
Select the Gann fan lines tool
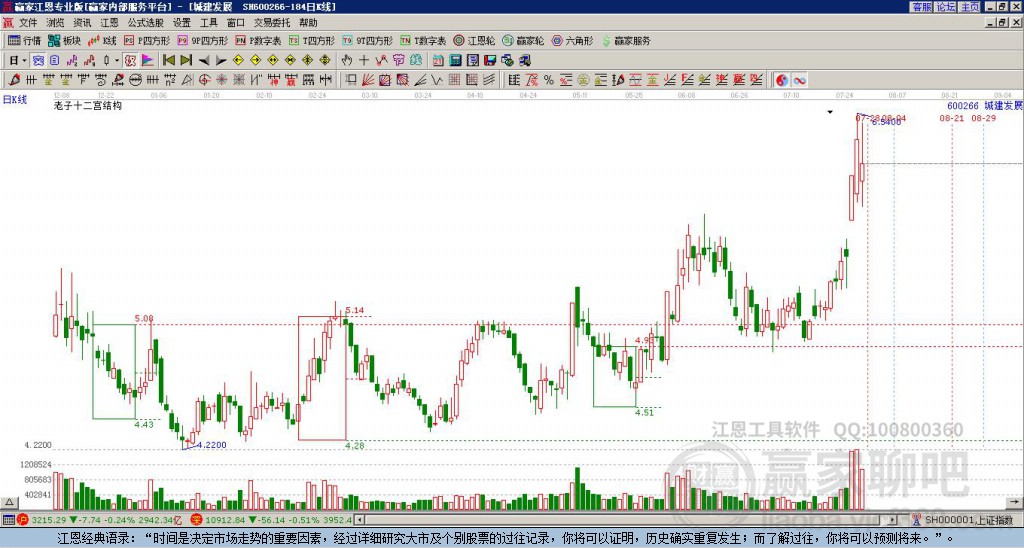(x=368, y=80)
